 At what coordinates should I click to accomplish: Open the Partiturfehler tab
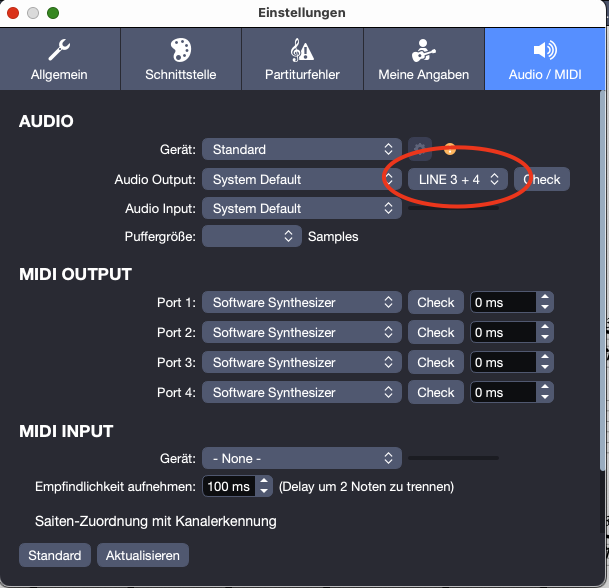302,60
